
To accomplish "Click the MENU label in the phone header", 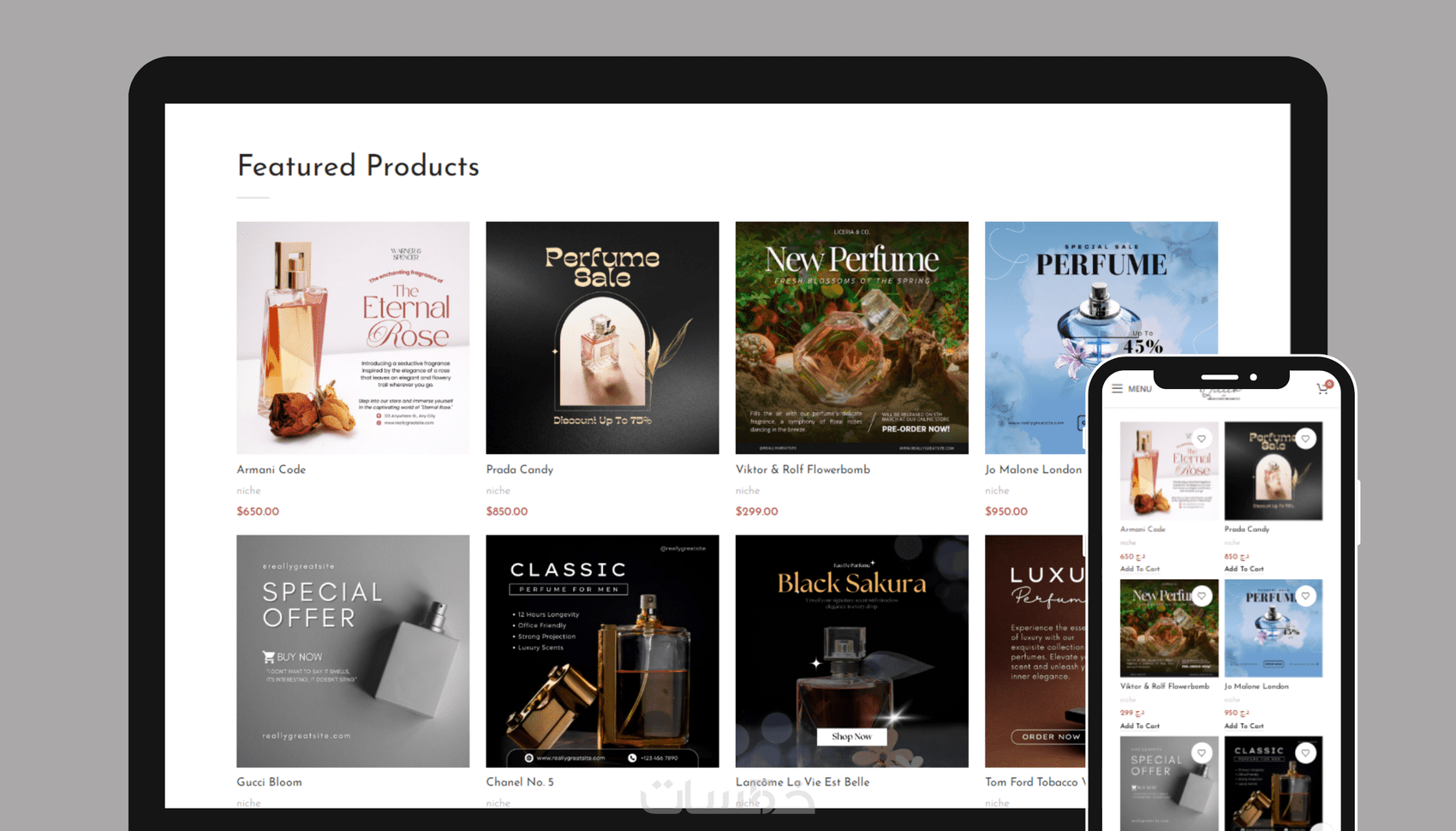I will pos(1140,389).
